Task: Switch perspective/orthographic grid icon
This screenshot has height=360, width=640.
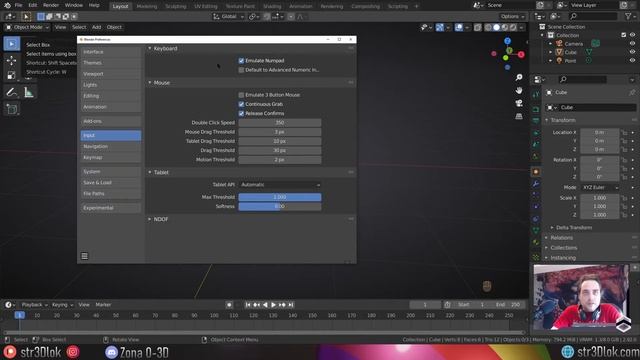Action: [519, 116]
